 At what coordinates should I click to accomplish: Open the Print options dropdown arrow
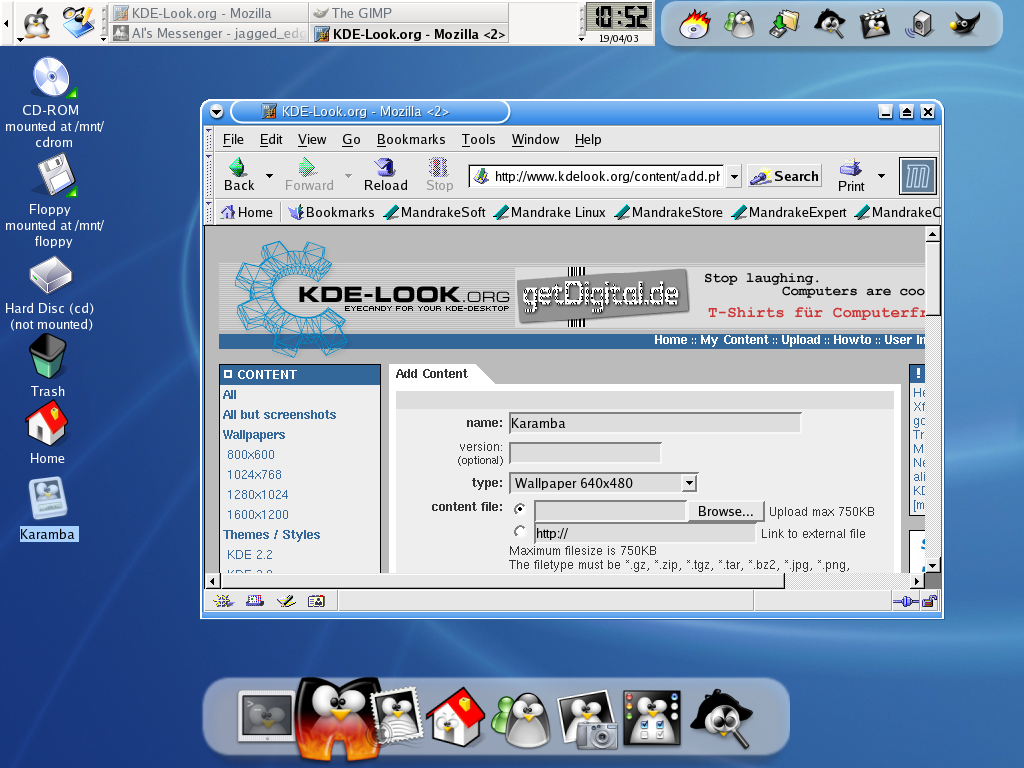881,176
